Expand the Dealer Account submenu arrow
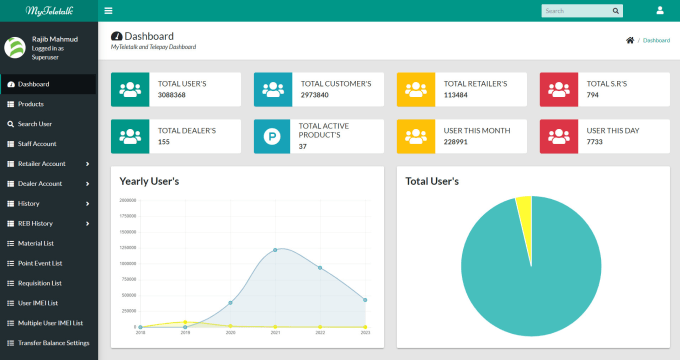The width and height of the screenshot is (680, 360). pos(88,184)
